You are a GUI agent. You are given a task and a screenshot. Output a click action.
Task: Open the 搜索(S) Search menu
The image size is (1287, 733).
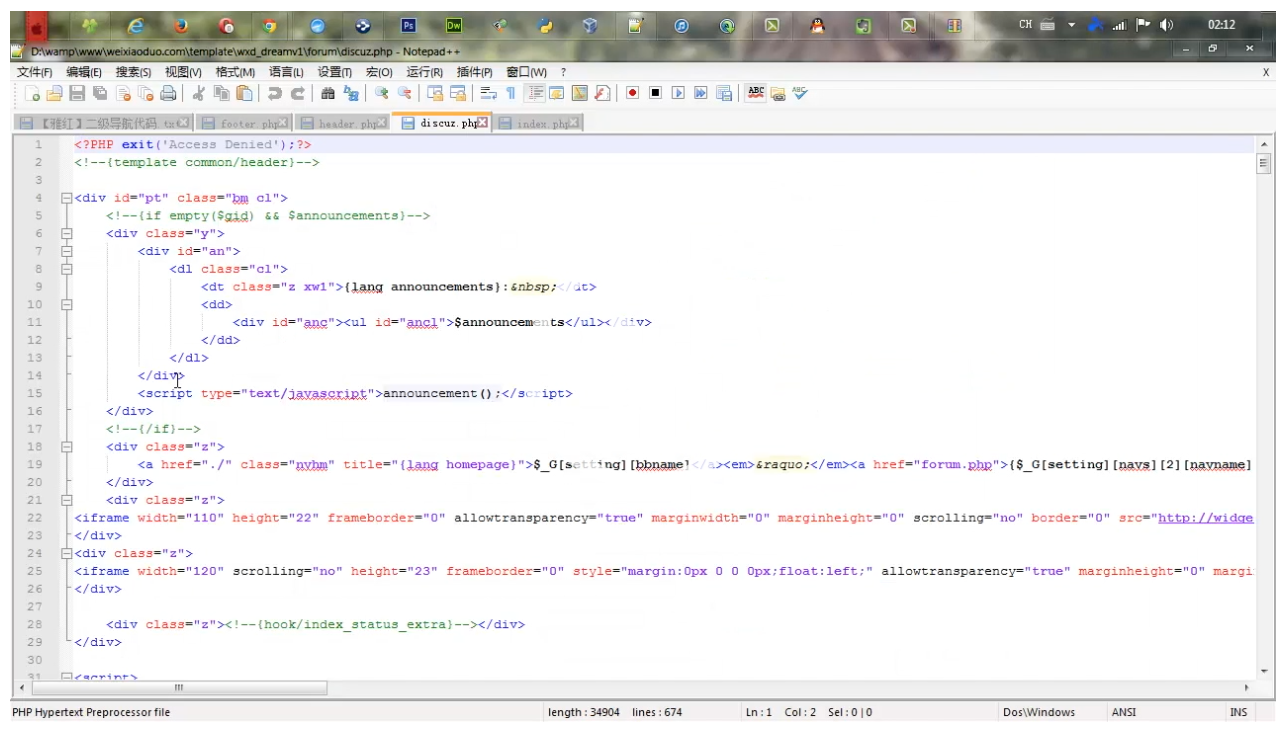(133, 72)
